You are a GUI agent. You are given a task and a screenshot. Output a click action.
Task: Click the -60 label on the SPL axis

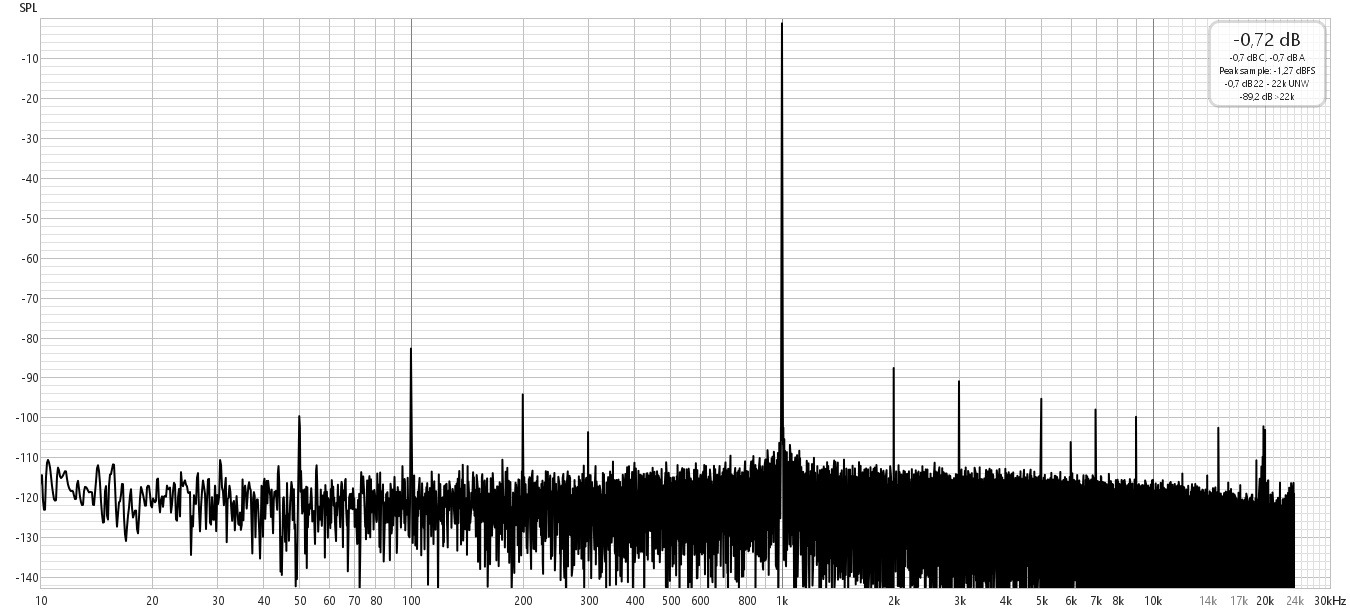(x=30, y=258)
